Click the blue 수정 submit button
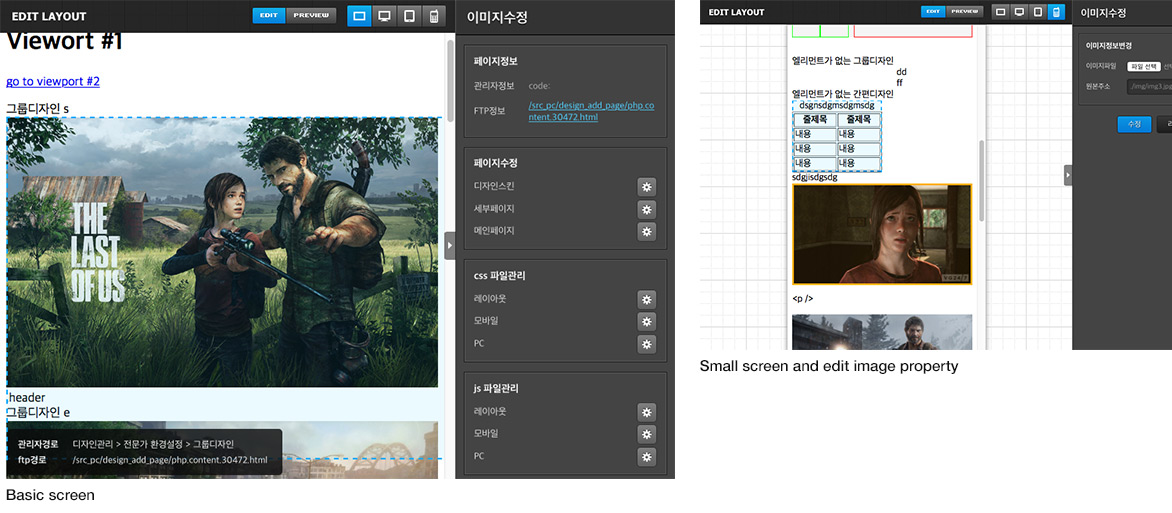 point(1135,124)
